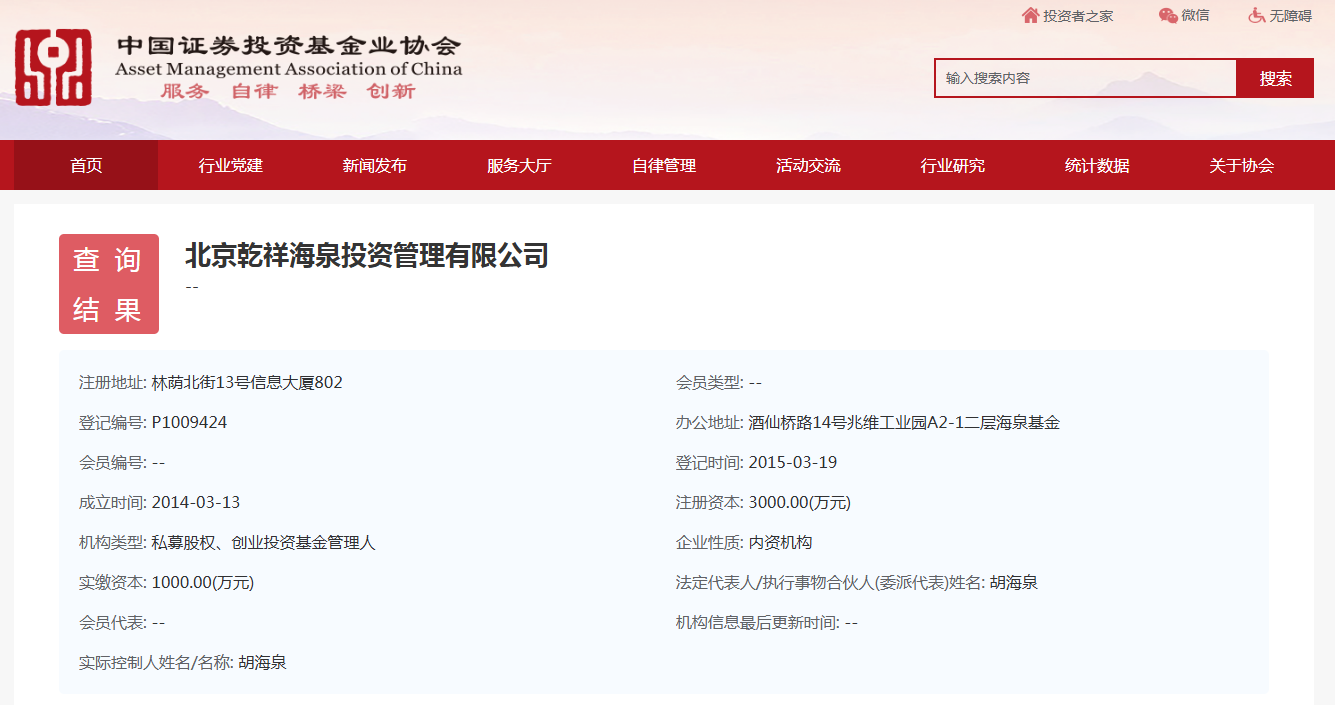Open the 行业研究 menu
The height and width of the screenshot is (705, 1335).
[x=952, y=166]
